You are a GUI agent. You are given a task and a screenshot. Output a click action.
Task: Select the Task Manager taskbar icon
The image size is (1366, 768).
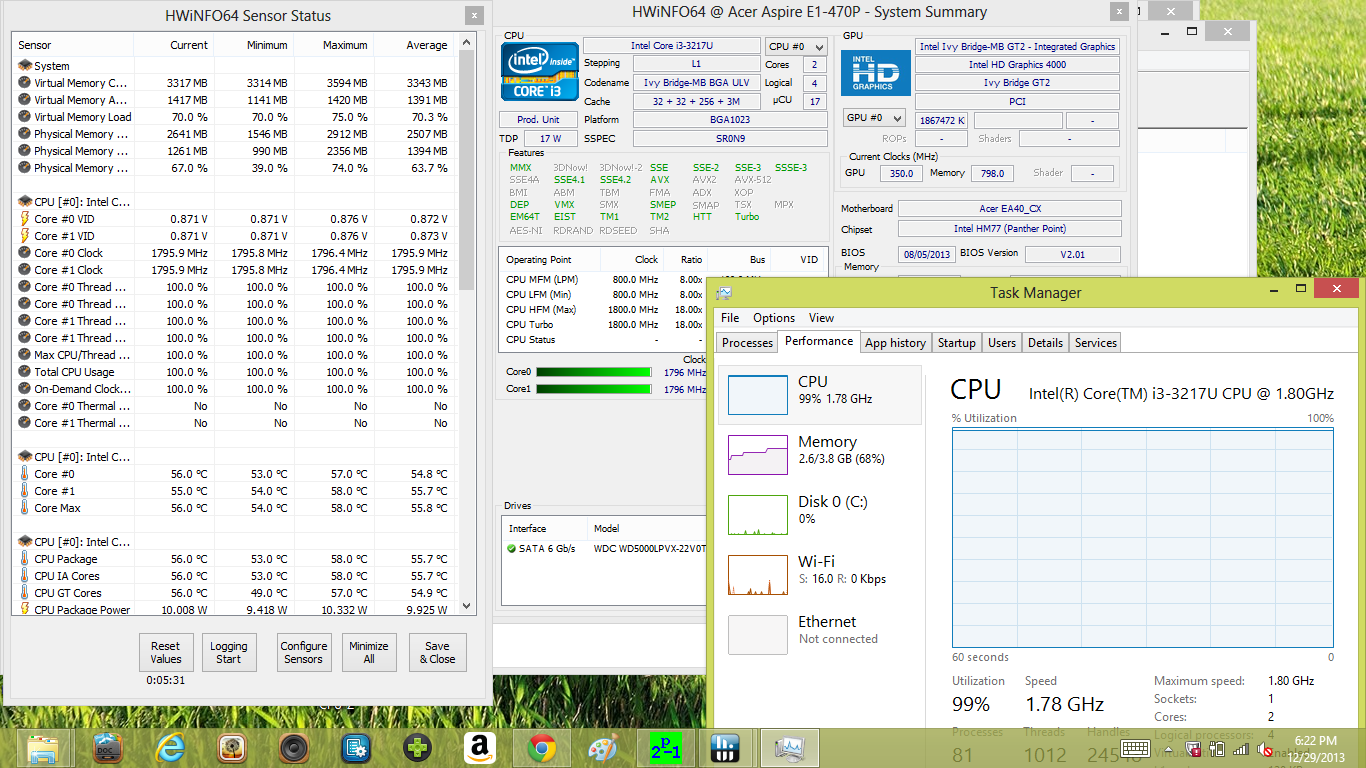click(x=790, y=748)
